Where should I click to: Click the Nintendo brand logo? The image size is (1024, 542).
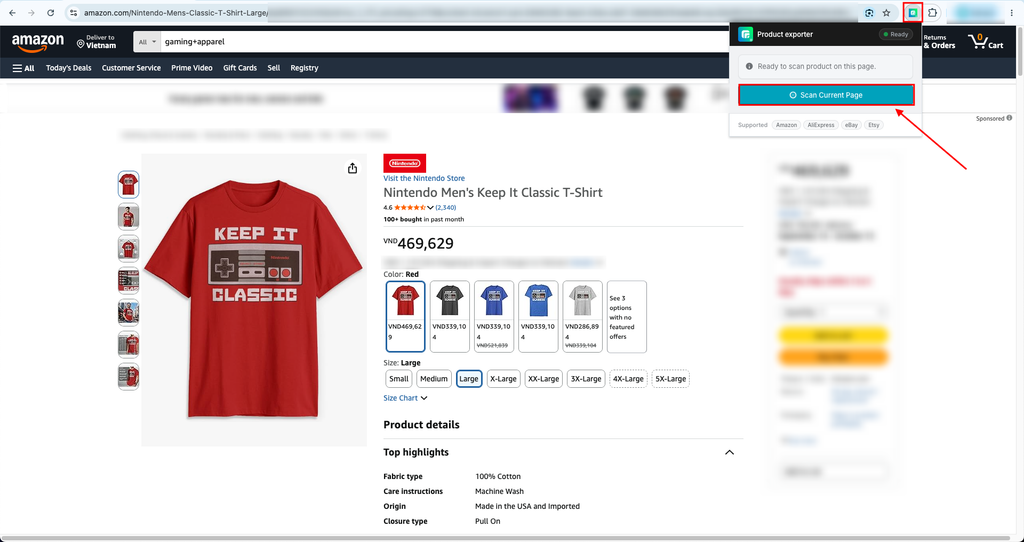coord(405,163)
